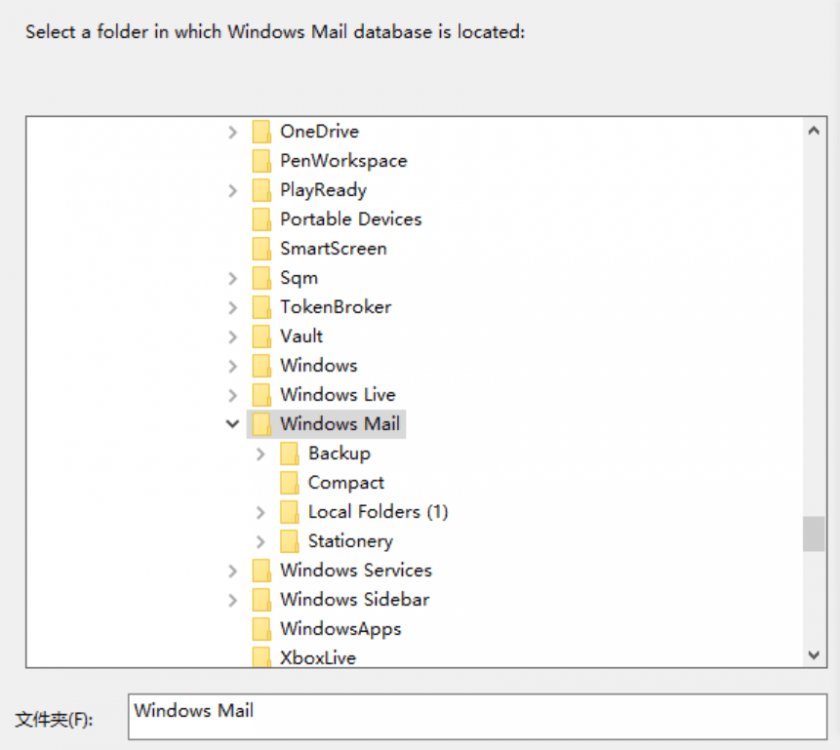The image size is (840, 750).
Task: Click the PlayReady folder icon
Action: (261, 190)
